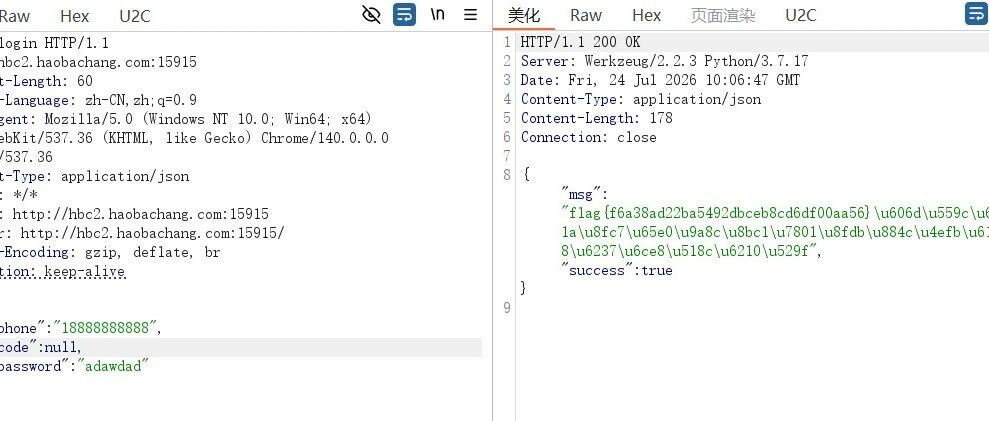Click response line number 9
Screen dimensions: 989x421
click(x=507, y=307)
